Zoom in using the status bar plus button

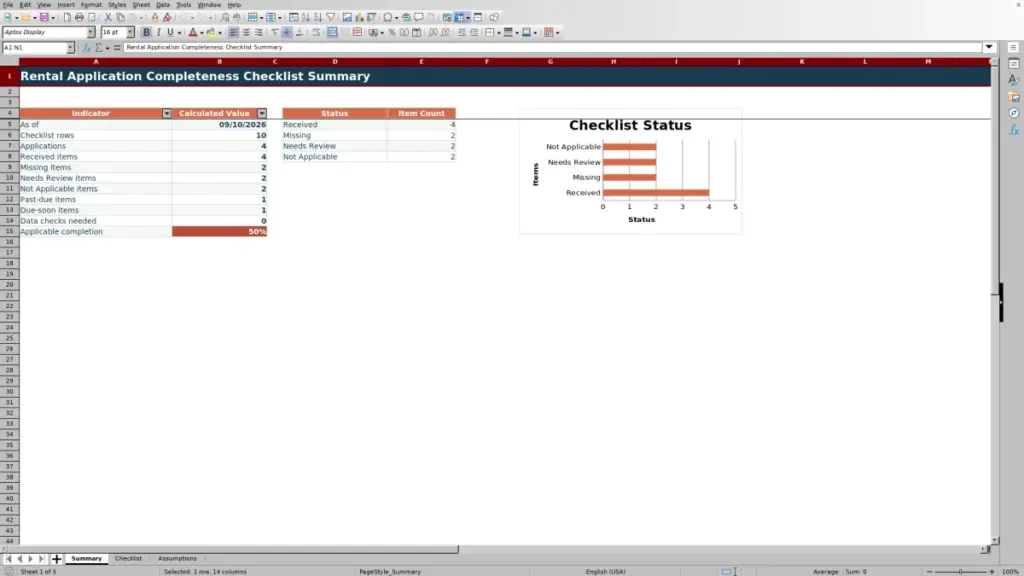pos(992,571)
